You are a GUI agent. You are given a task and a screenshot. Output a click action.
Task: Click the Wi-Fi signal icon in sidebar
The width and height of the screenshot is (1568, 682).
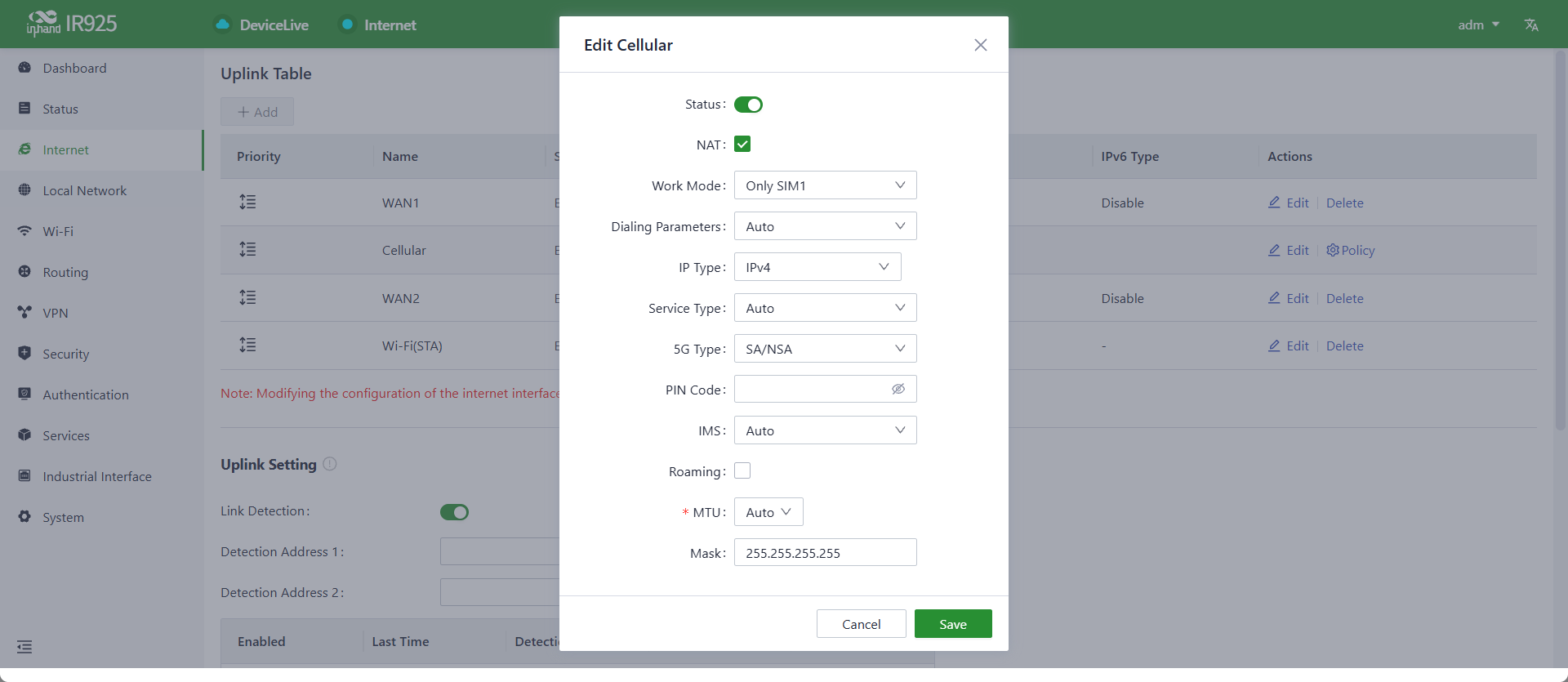point(24,231)
